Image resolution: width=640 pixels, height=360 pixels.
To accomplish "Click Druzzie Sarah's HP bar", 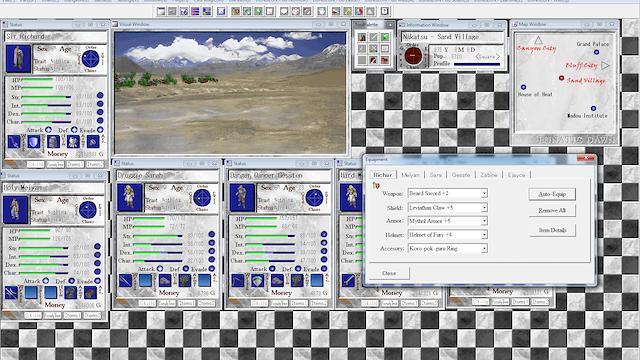I will [149, 219].
